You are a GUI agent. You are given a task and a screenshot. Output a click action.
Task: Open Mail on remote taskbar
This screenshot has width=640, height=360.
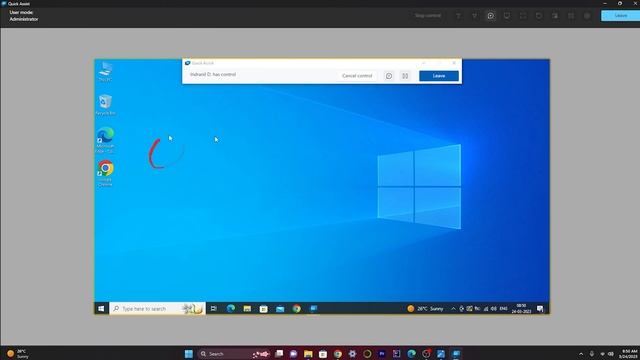click(280, 309)
